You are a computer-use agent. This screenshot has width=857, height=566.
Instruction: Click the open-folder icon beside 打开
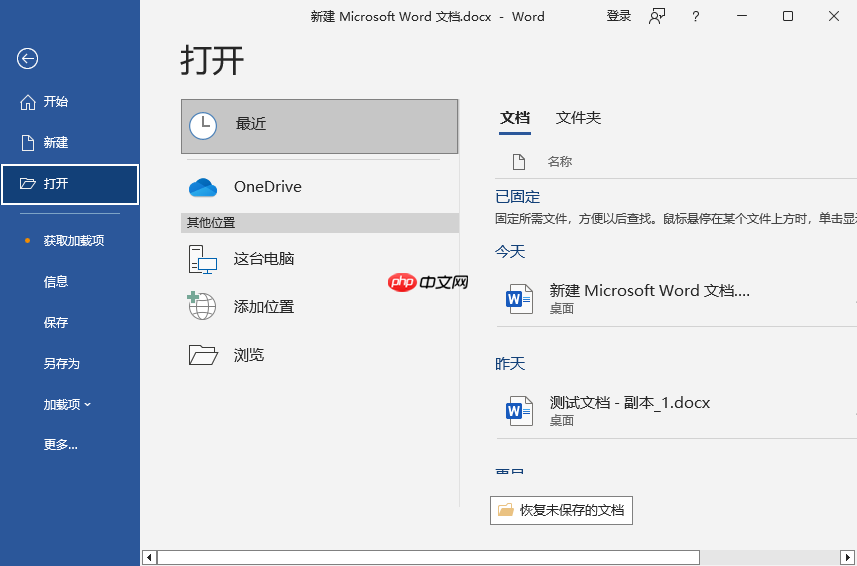click(28, 184)
